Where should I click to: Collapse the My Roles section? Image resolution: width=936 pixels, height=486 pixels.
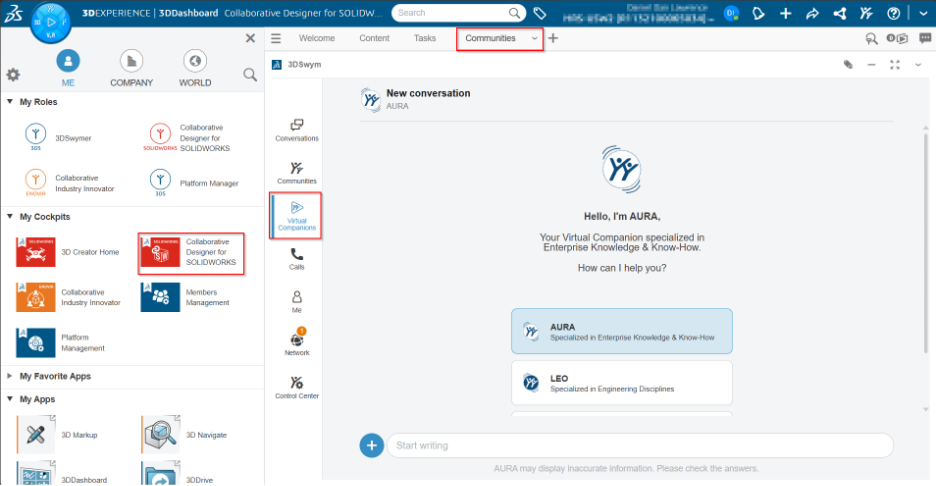pos(10,101)
